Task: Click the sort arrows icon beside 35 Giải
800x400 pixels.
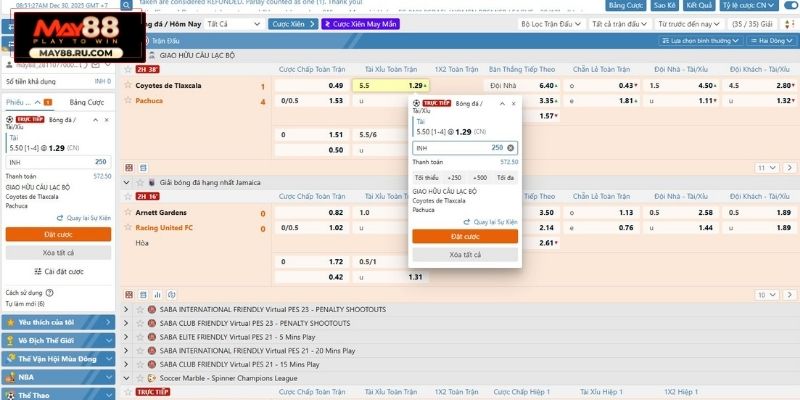Action: pyautogui.click(x=790, y=22)
